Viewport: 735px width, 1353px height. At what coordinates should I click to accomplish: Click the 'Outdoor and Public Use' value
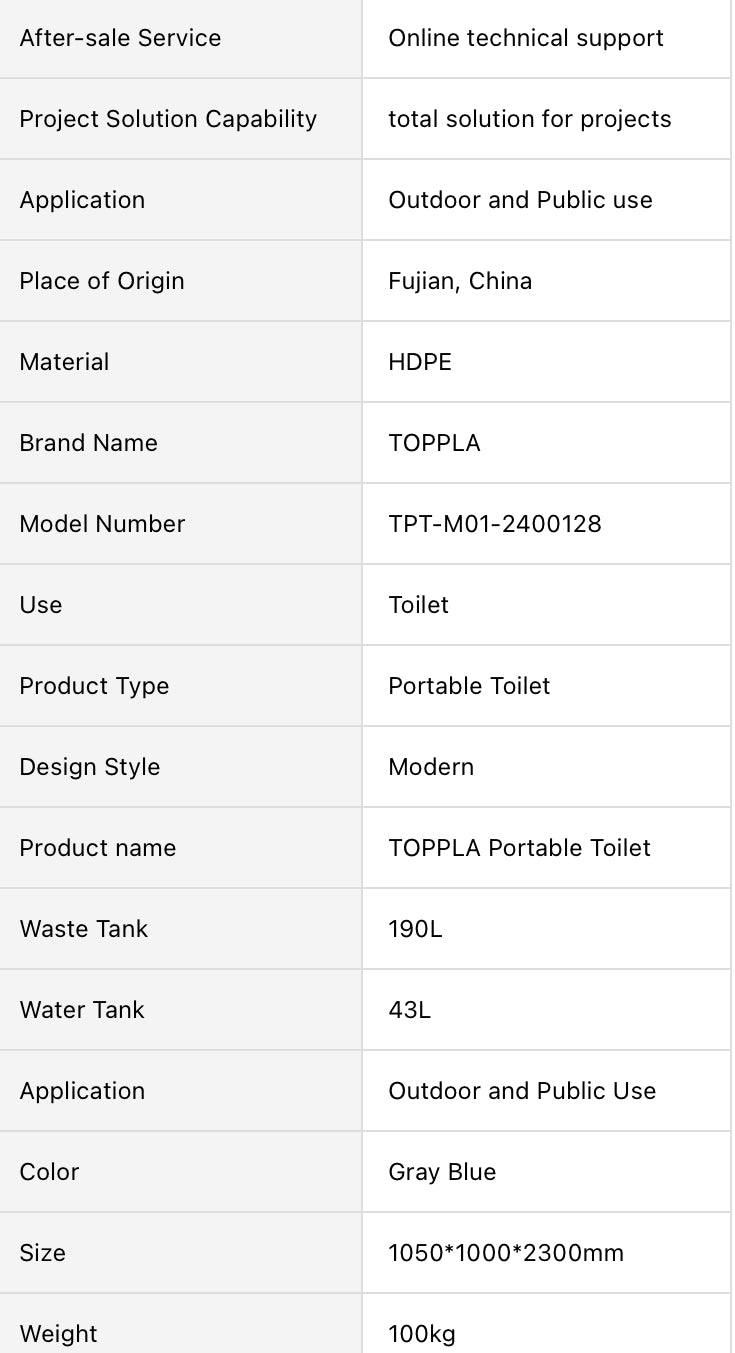[x=522, y=1091]
